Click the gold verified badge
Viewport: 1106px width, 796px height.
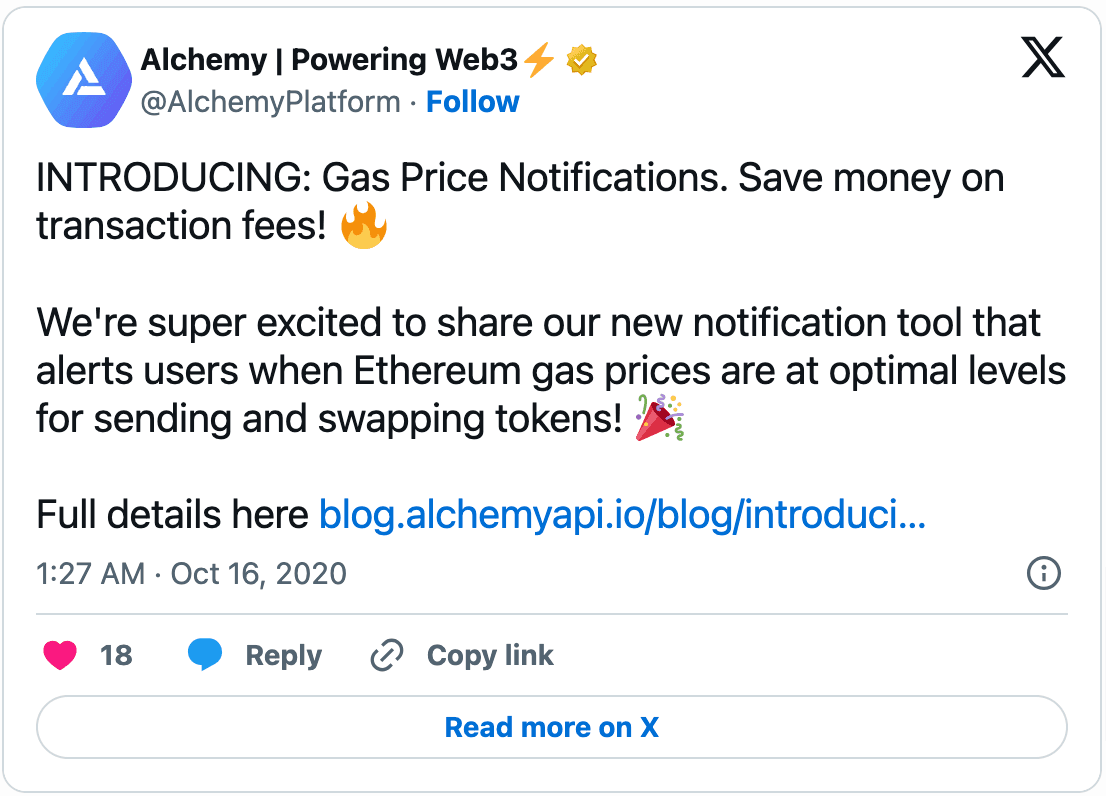tap(580, 59)
